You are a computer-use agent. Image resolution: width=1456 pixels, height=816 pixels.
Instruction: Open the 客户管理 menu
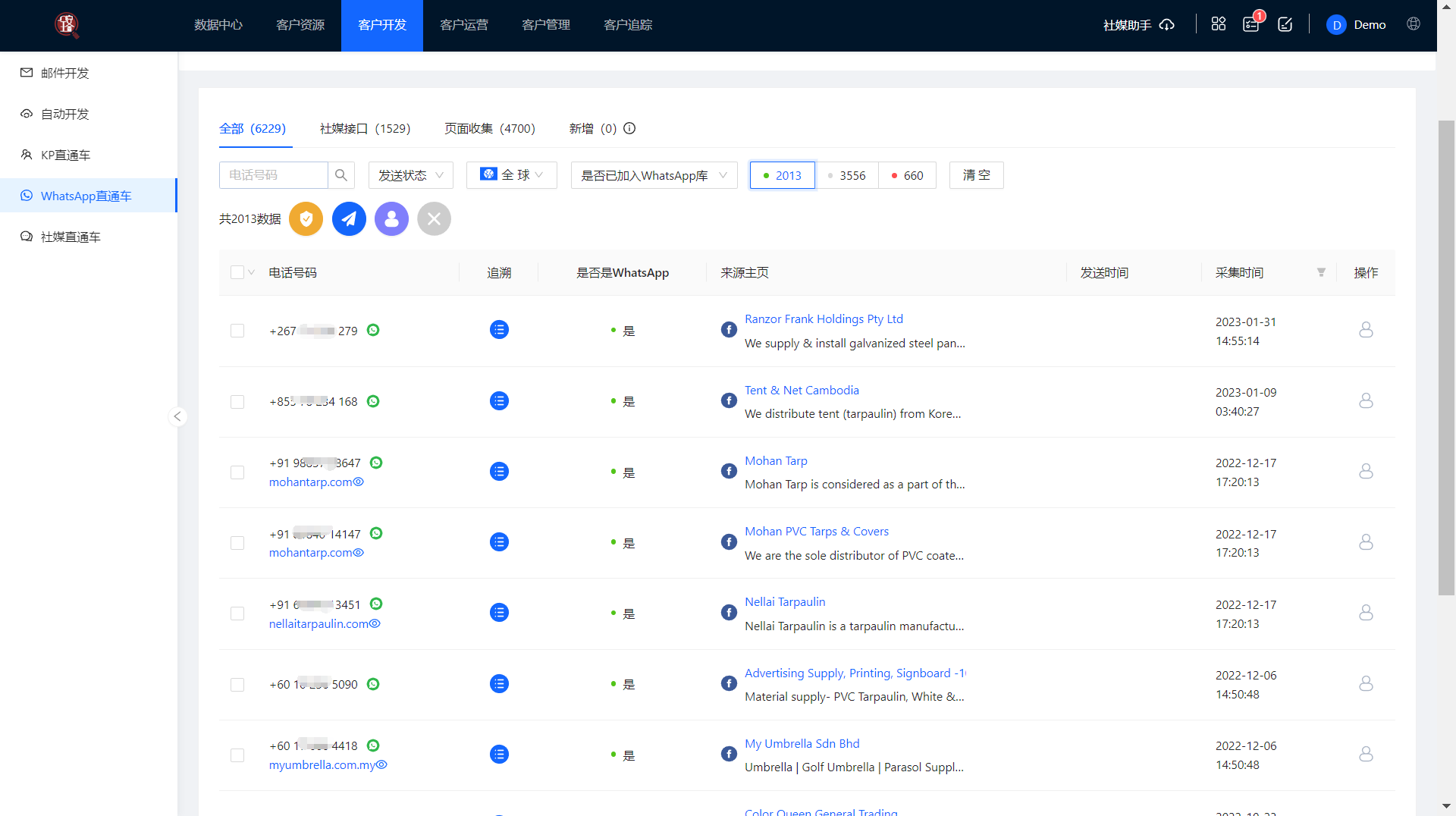[x=546, y=25]
